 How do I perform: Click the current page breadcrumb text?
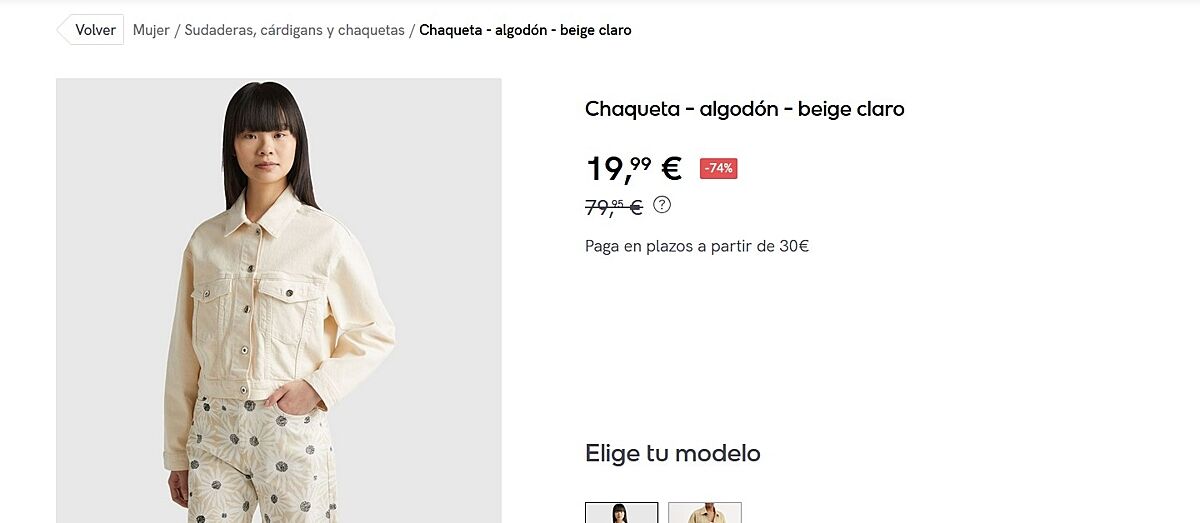point(525,30)
